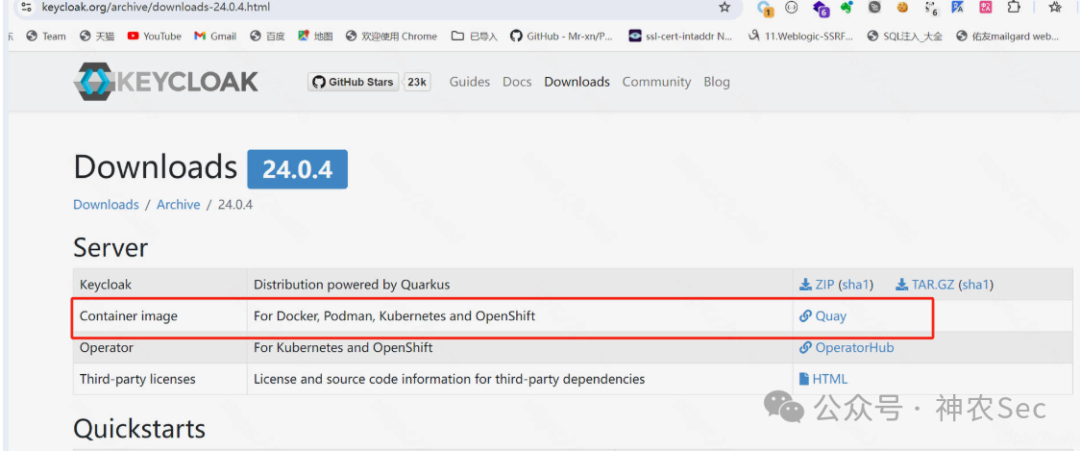Click the Downloads page heading
Screen dimensions: 1080x451
coord(156,167)
